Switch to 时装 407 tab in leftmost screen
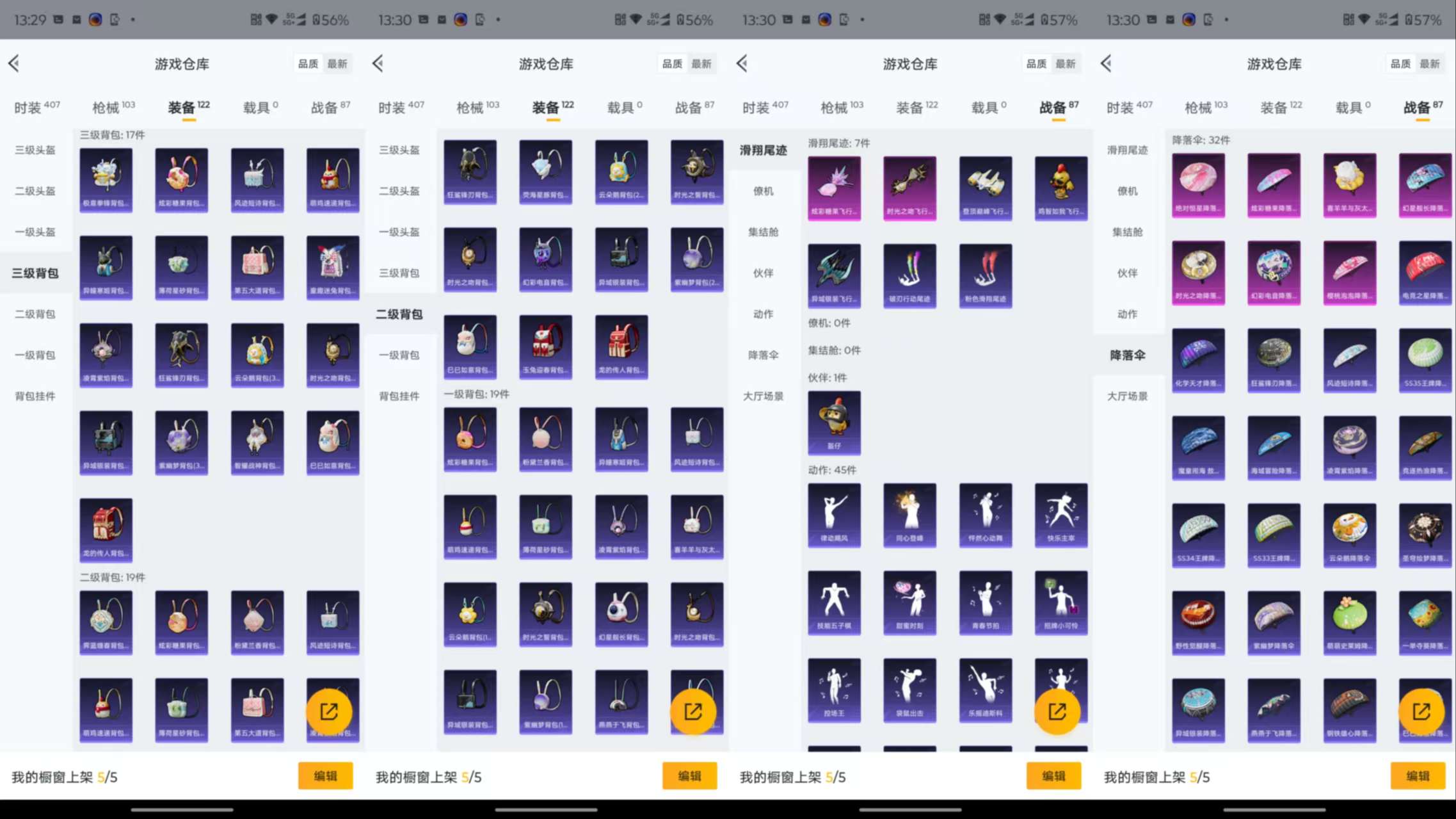Screen dimensions: 1456x819 coord(36,108)
